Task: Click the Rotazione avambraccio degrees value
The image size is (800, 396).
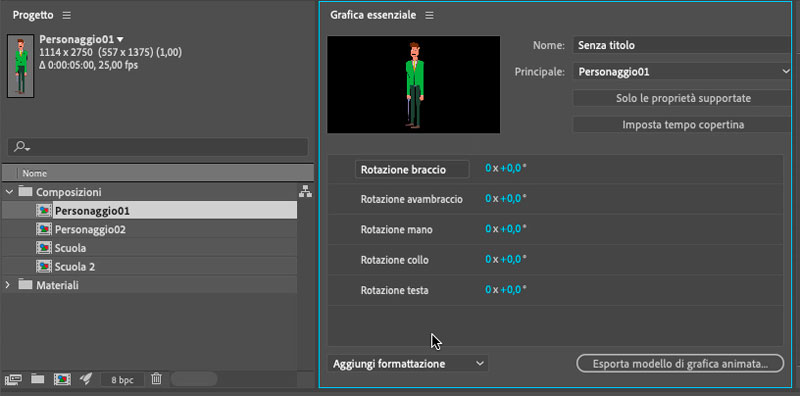Action: (x=511, y=199)
